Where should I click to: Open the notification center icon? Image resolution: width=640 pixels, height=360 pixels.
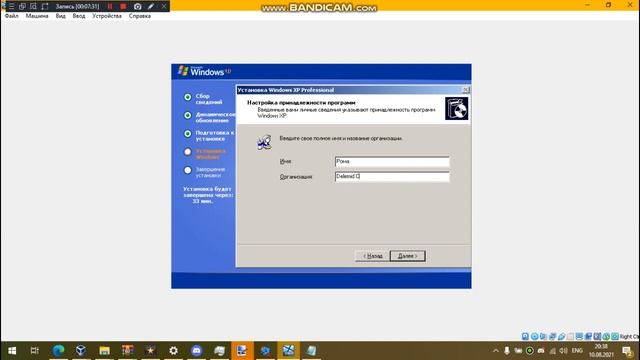point(627,351)
